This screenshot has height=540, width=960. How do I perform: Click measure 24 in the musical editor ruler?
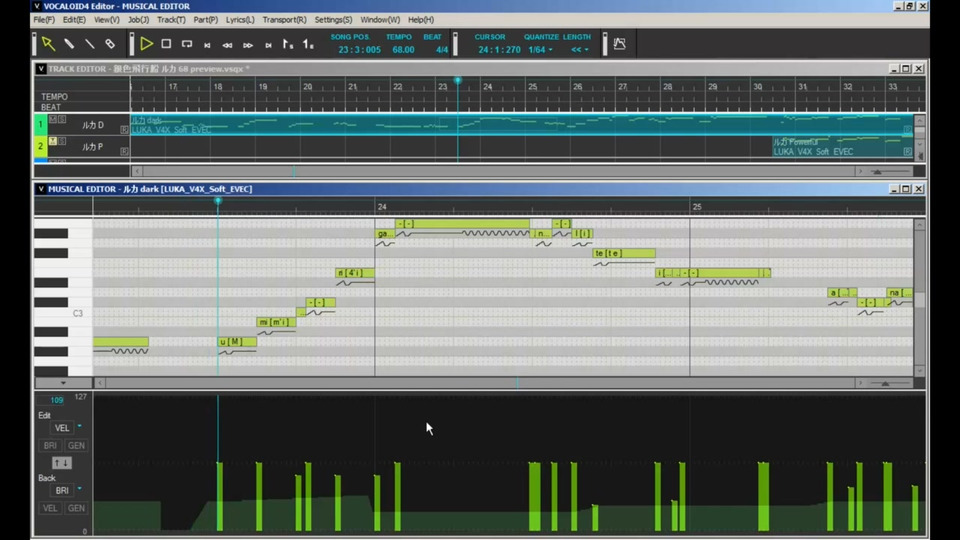point(382,207)
